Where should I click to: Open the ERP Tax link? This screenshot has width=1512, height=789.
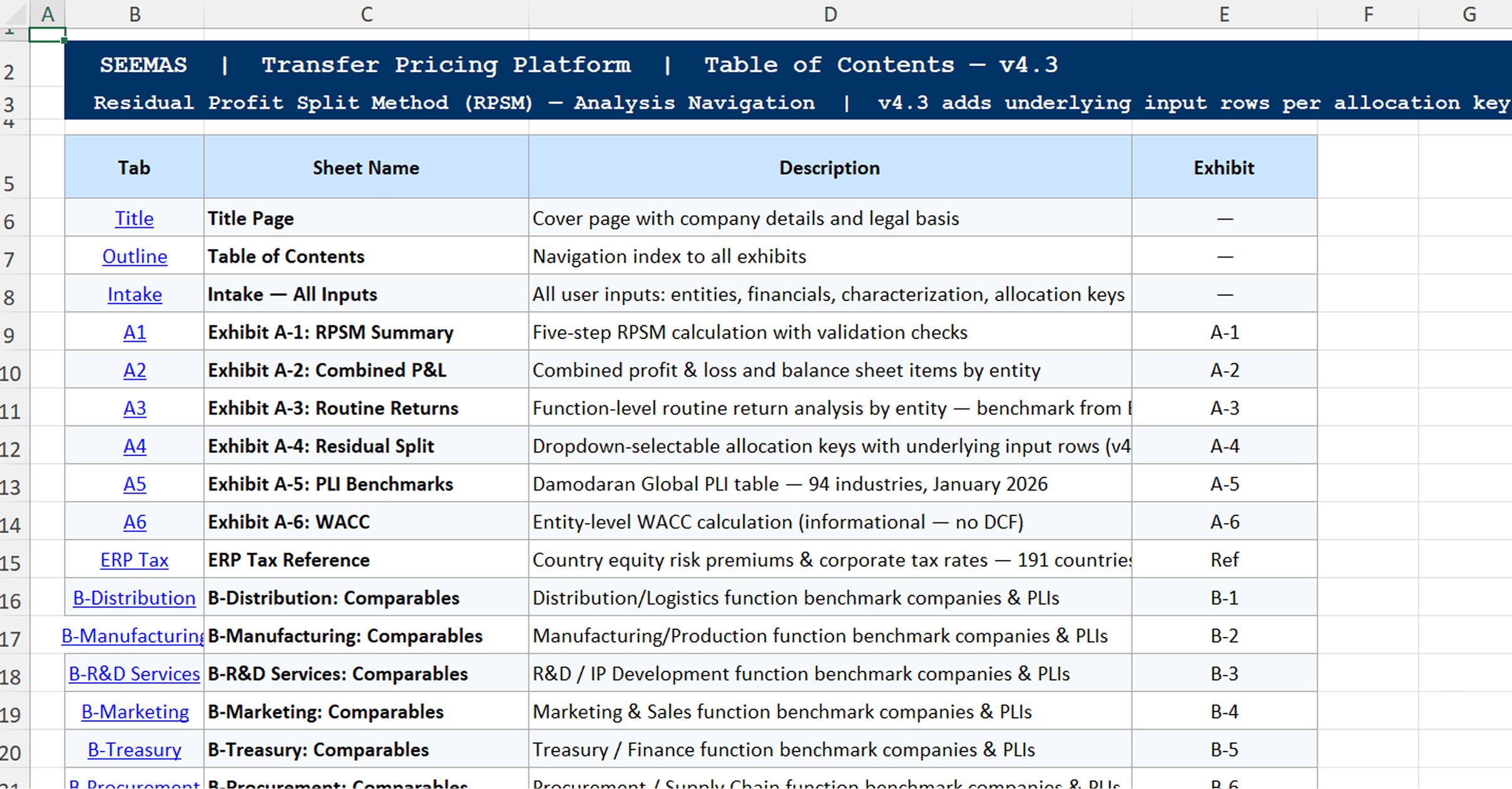135,560
